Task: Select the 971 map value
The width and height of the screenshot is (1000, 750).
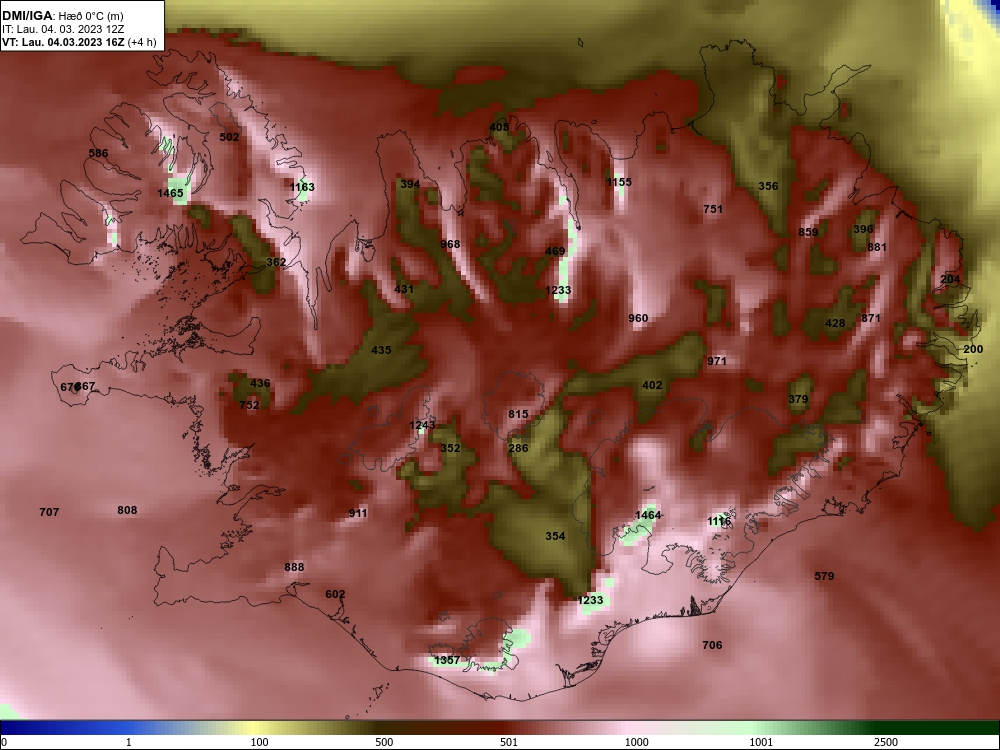Action: pyautogui.click(x=717, y=362)
